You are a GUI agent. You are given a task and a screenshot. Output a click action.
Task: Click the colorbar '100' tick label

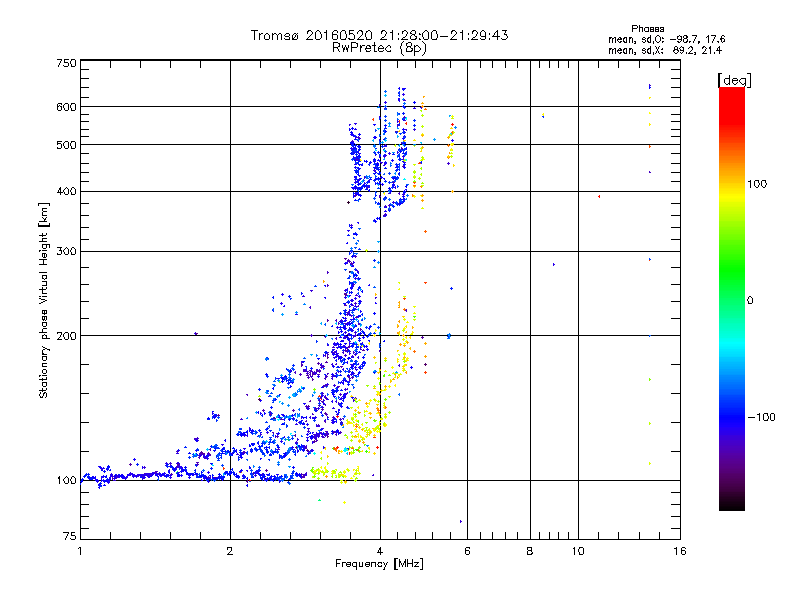[x=757, y=184]
